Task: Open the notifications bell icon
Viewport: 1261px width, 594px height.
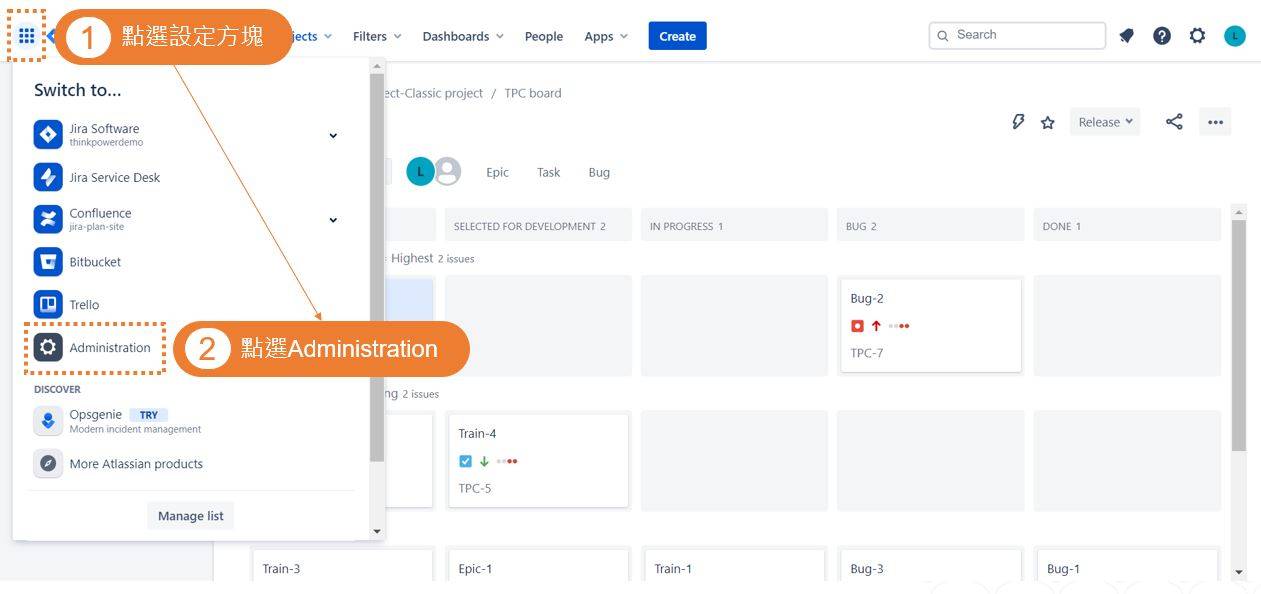Action: pyautogui.click(x=1127, y=36)
